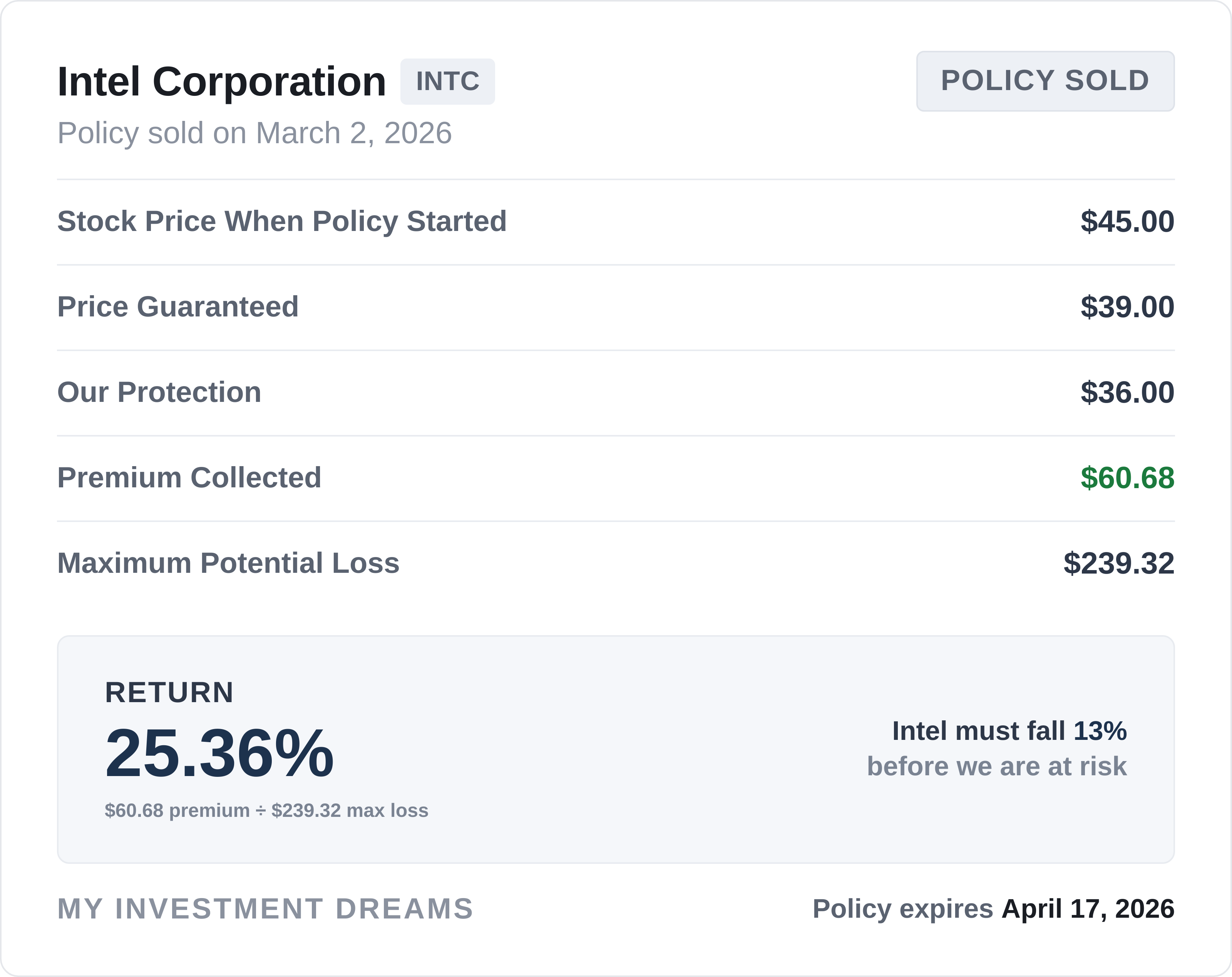Click the INTC ticker badge

447,81
